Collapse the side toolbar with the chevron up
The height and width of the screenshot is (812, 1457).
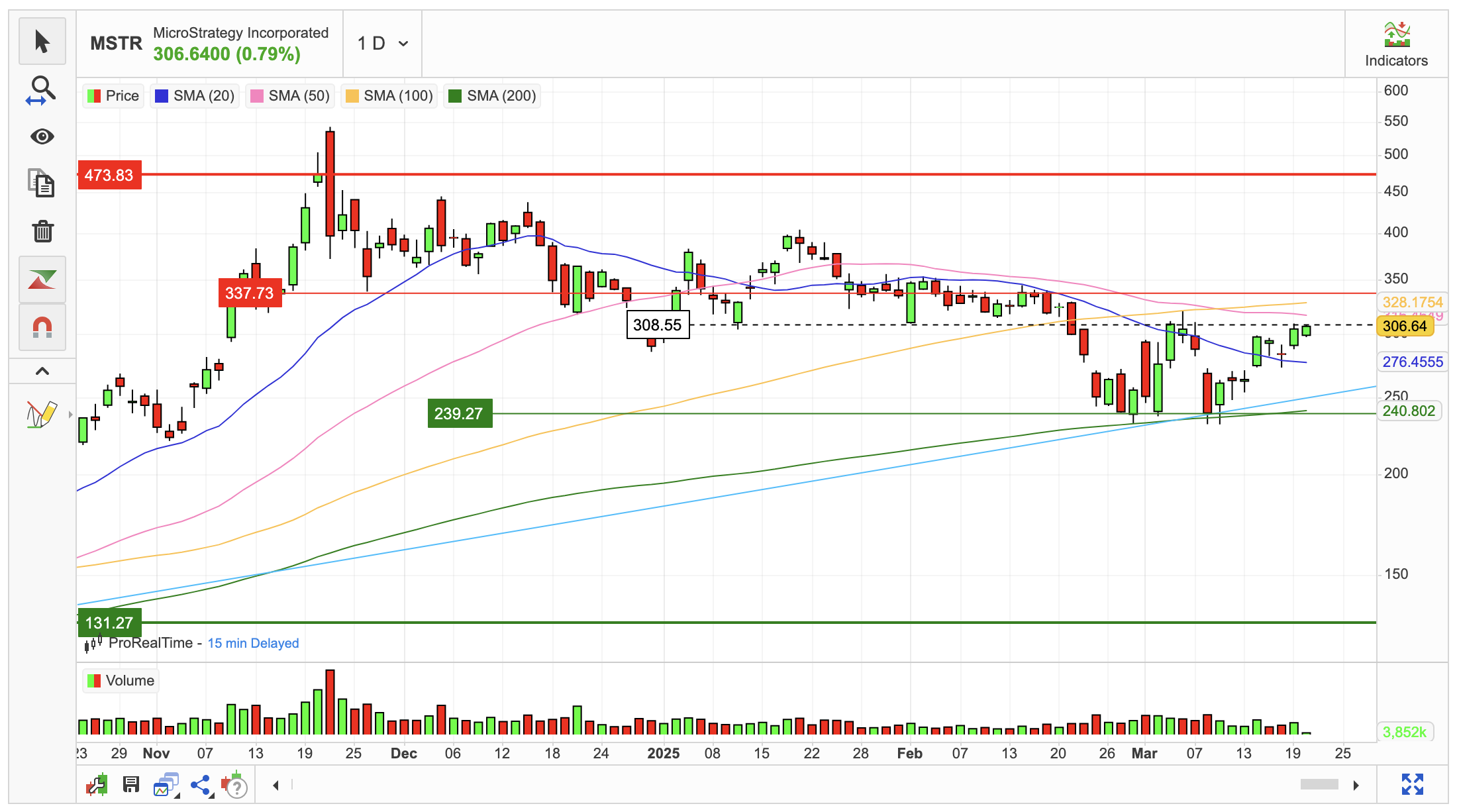(x=42, y=371)
